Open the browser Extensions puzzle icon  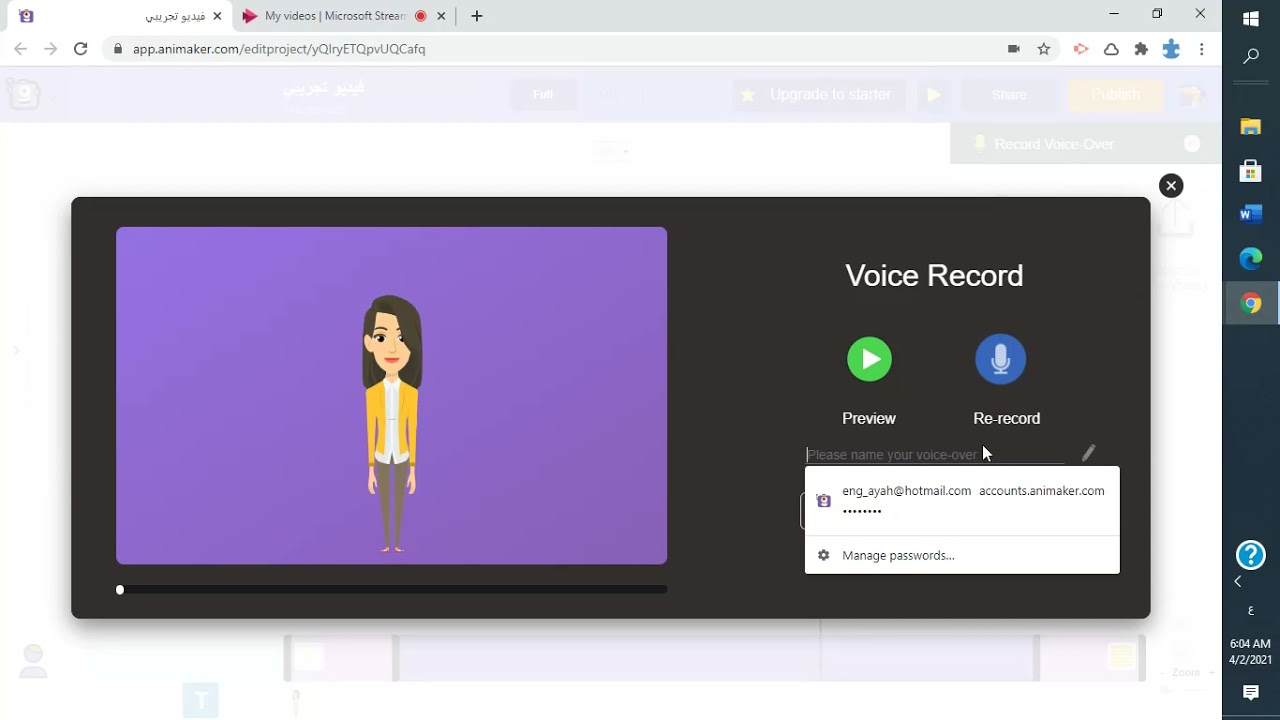pyautogui.click(x=1141, y=49)
